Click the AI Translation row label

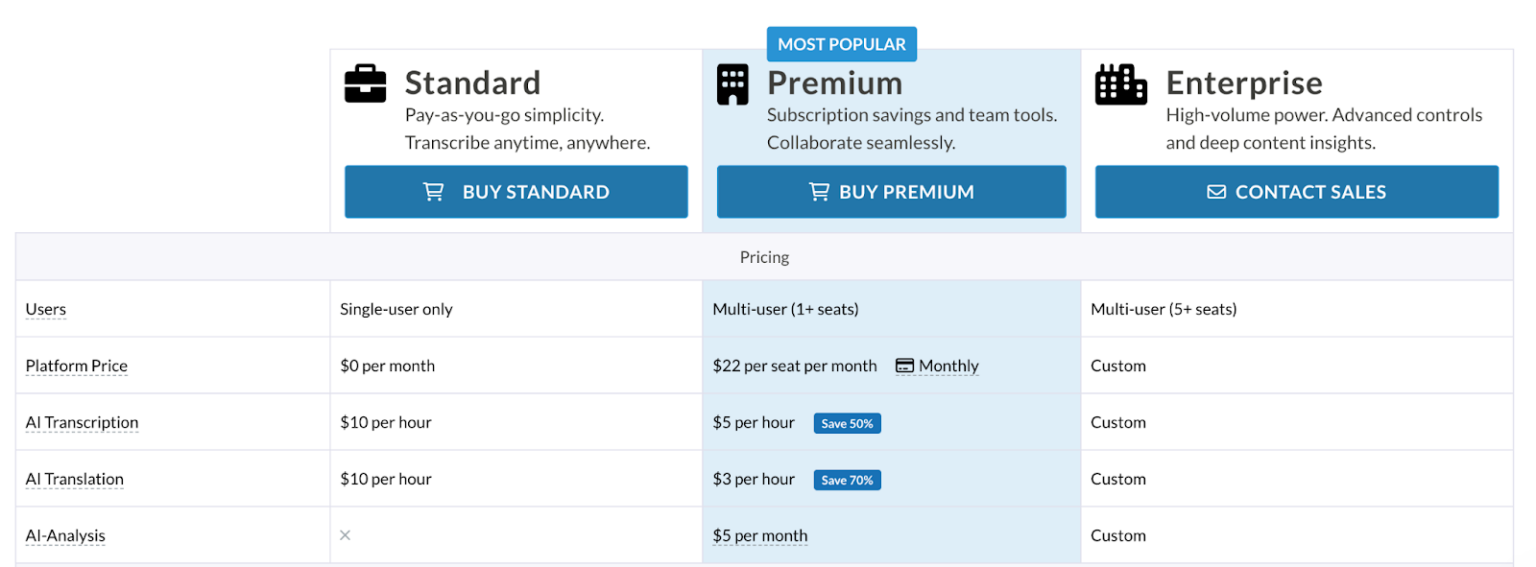coord(75,479)
